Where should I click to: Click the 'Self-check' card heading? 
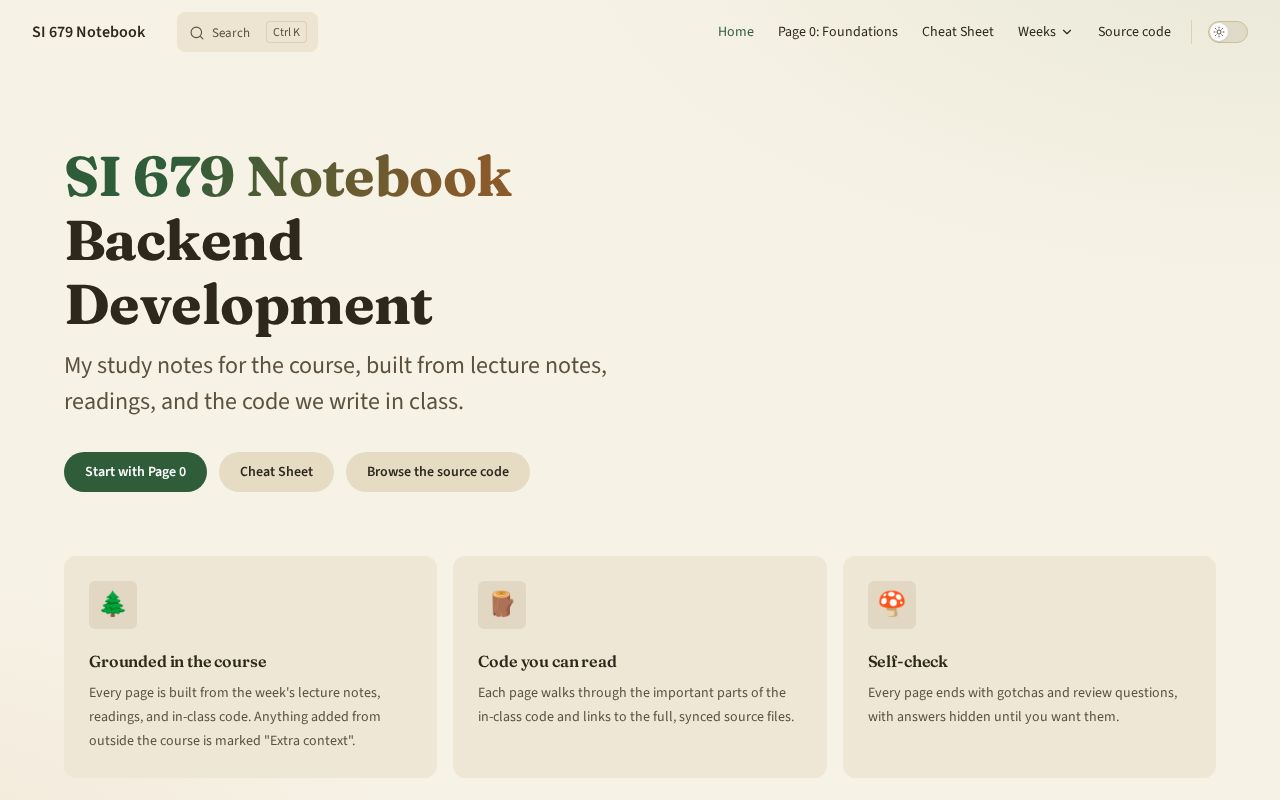click(x=908, y=662)
